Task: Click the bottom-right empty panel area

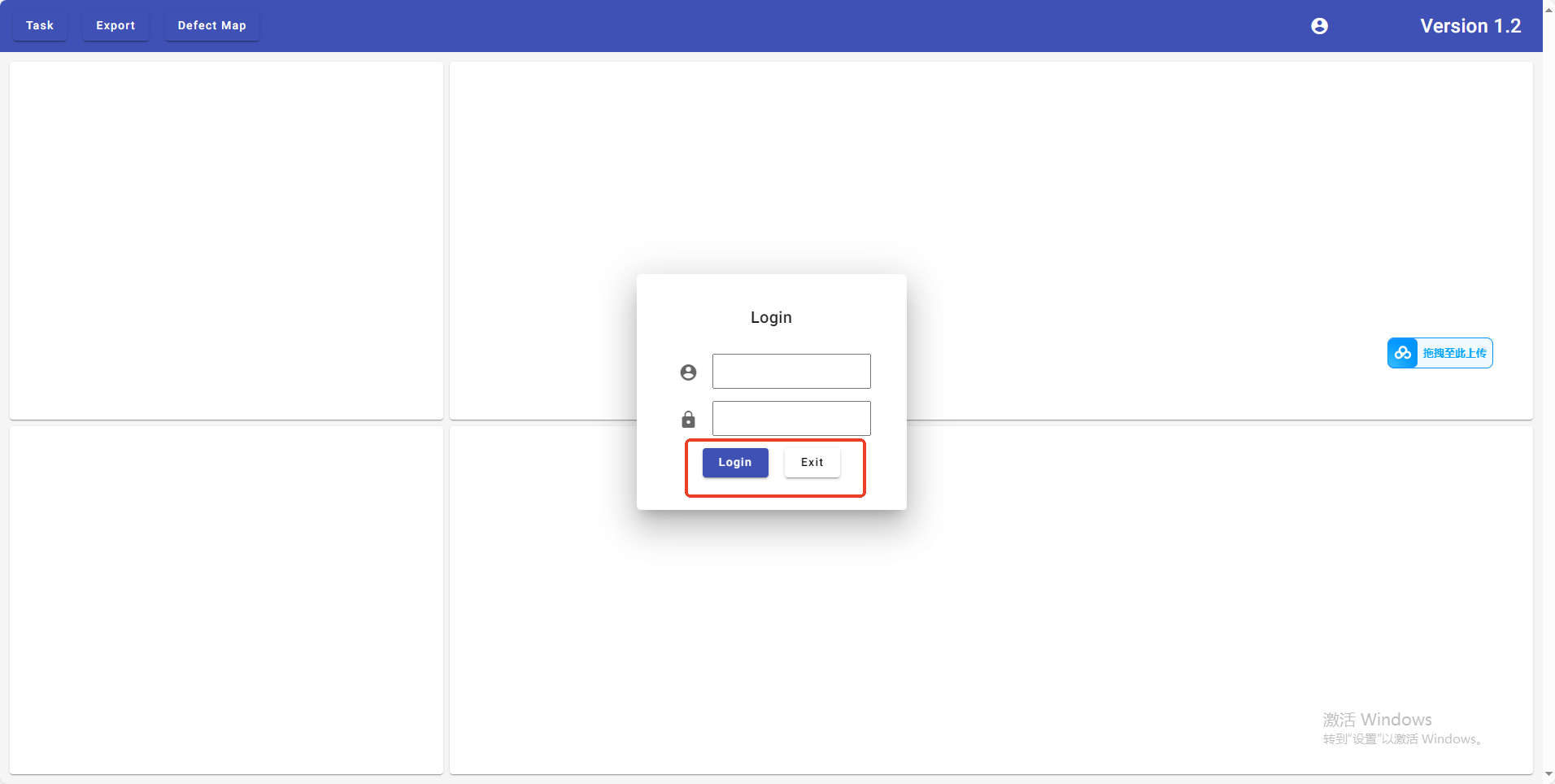Action: 1057,634
